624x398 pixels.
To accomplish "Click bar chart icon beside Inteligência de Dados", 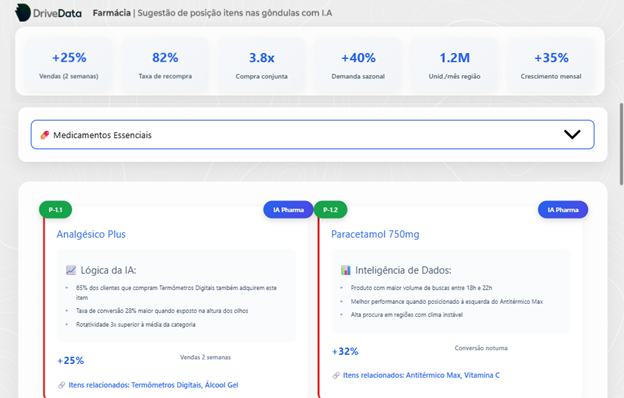I will 346,270.
